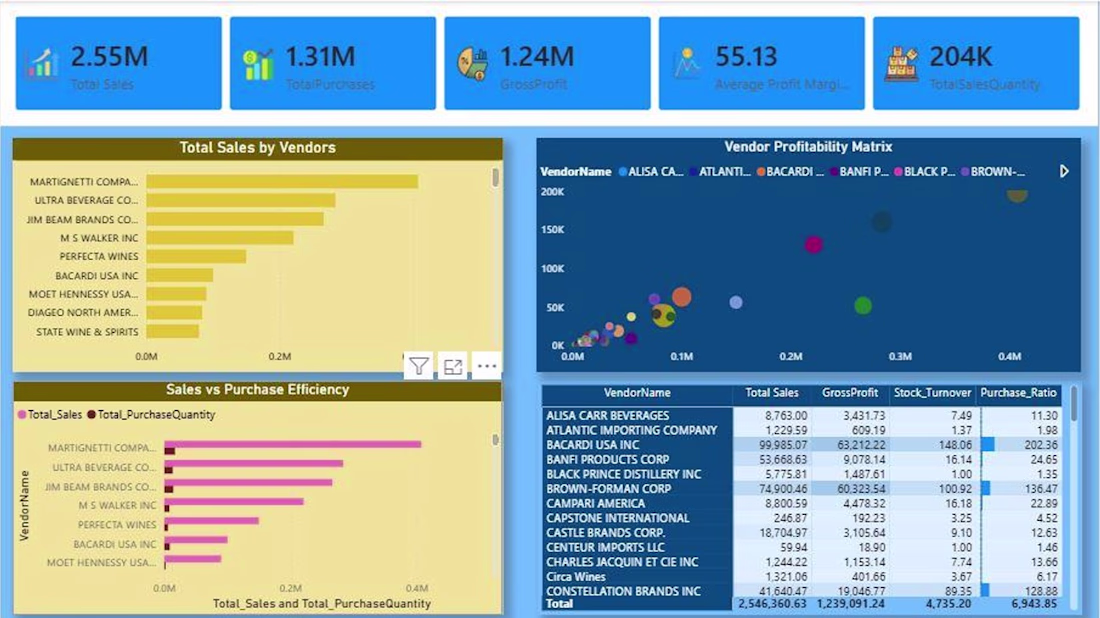Select pink PERFECTA WINES bar in efficiency chart
Viewport: 1100px width, 618px height.
211,520
